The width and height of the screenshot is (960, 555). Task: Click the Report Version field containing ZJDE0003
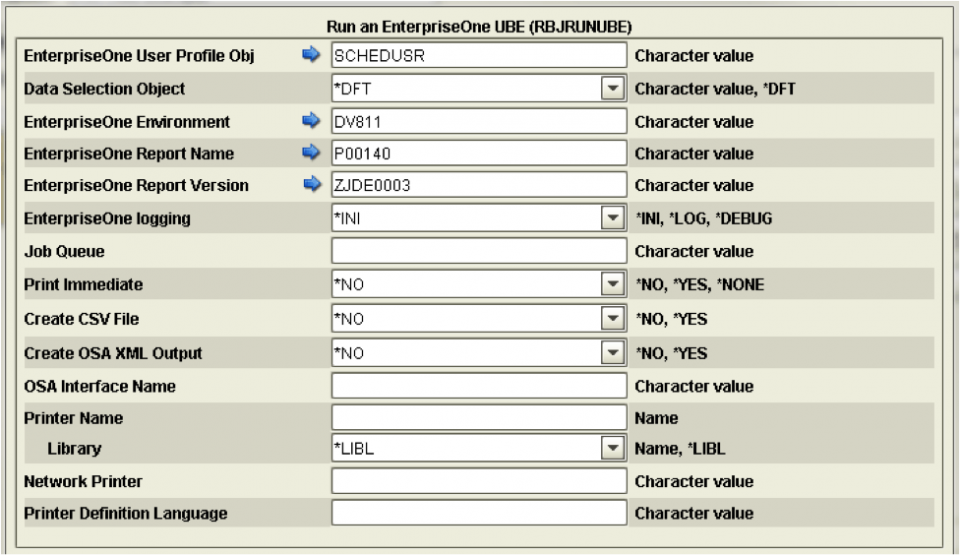[479, 185]
